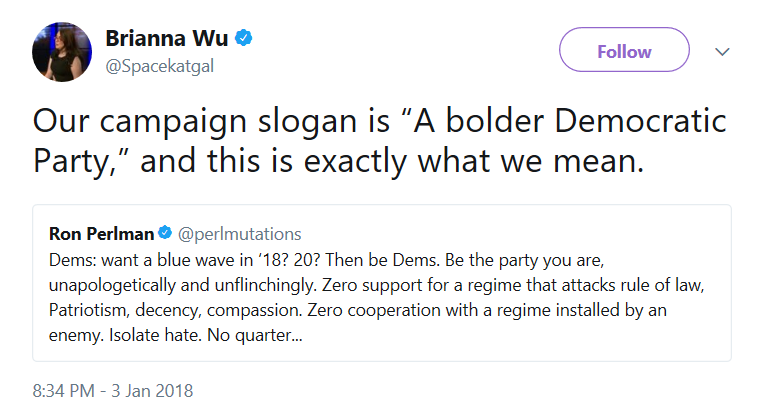777x417 pixels.
Task: Open Brianna Wu's profile avatar
Action: (x=62, y=52)
